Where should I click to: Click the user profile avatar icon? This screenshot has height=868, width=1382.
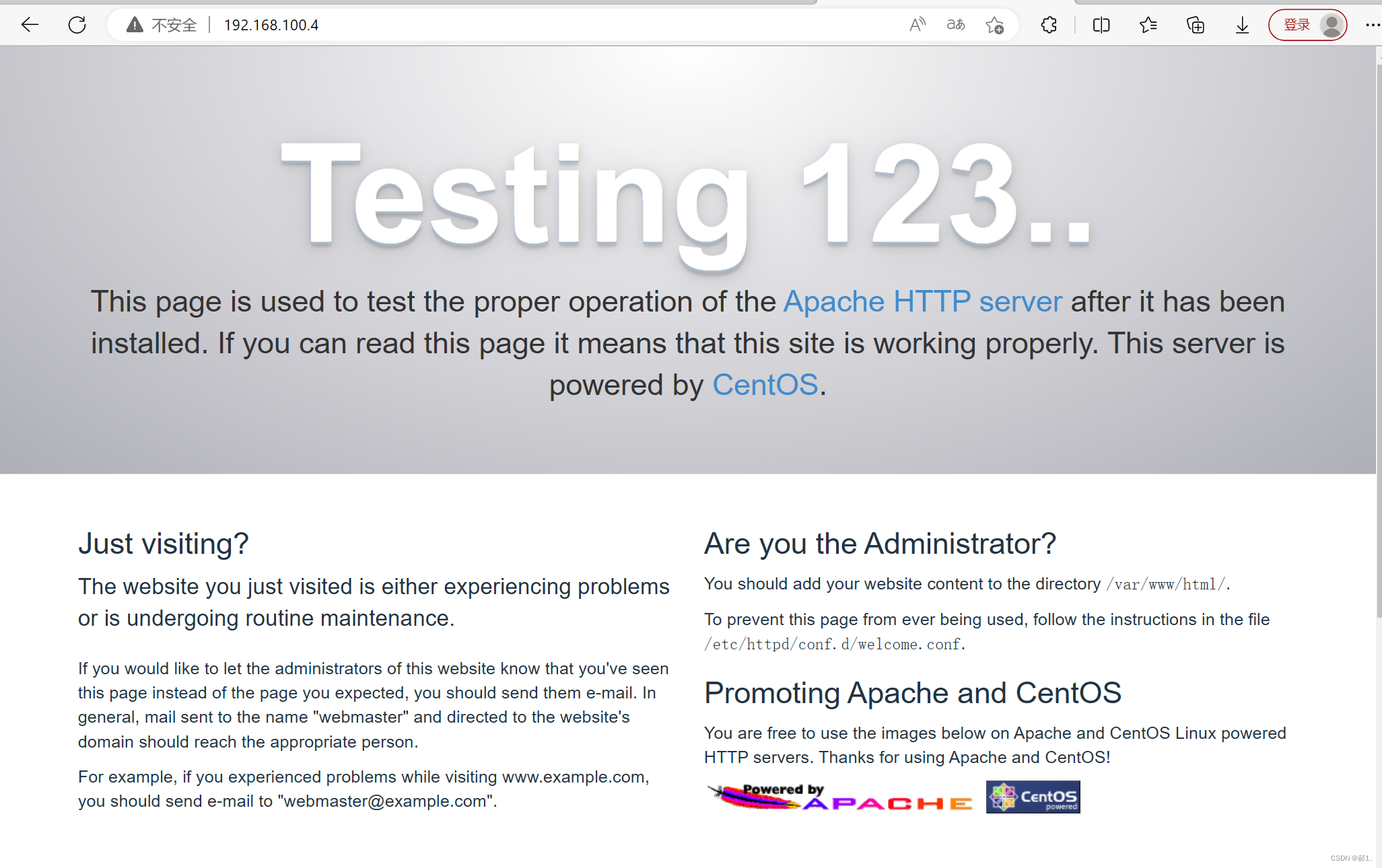pyautogui.click(x=1331, y=26)
